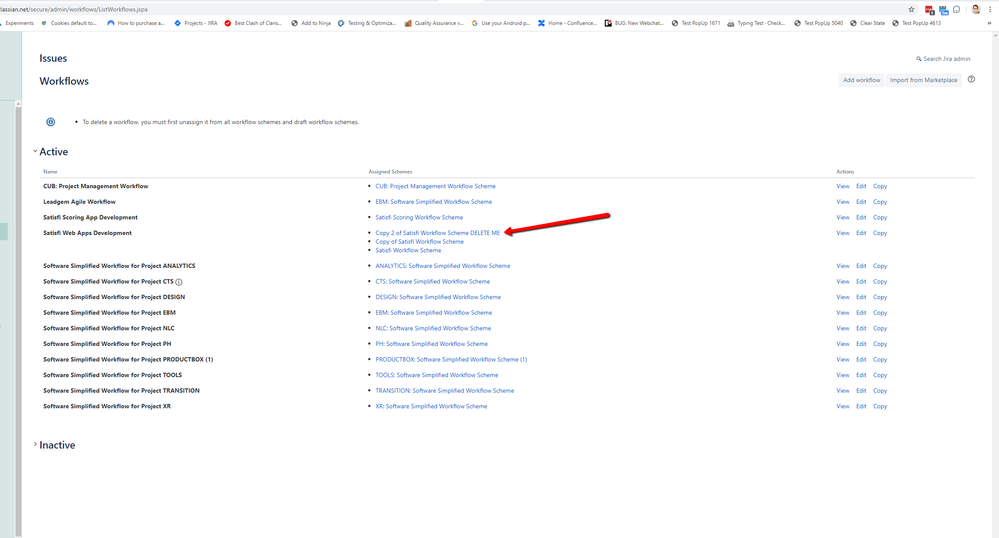Expand the Inactive workflows section
Viewport: 999px width, 538px height.
[x=35, y=444]
